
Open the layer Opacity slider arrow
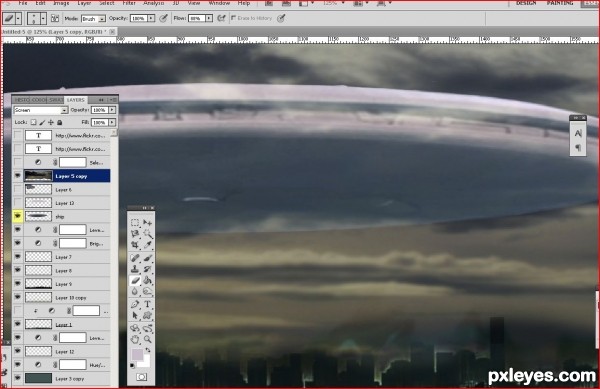[112, 110]
